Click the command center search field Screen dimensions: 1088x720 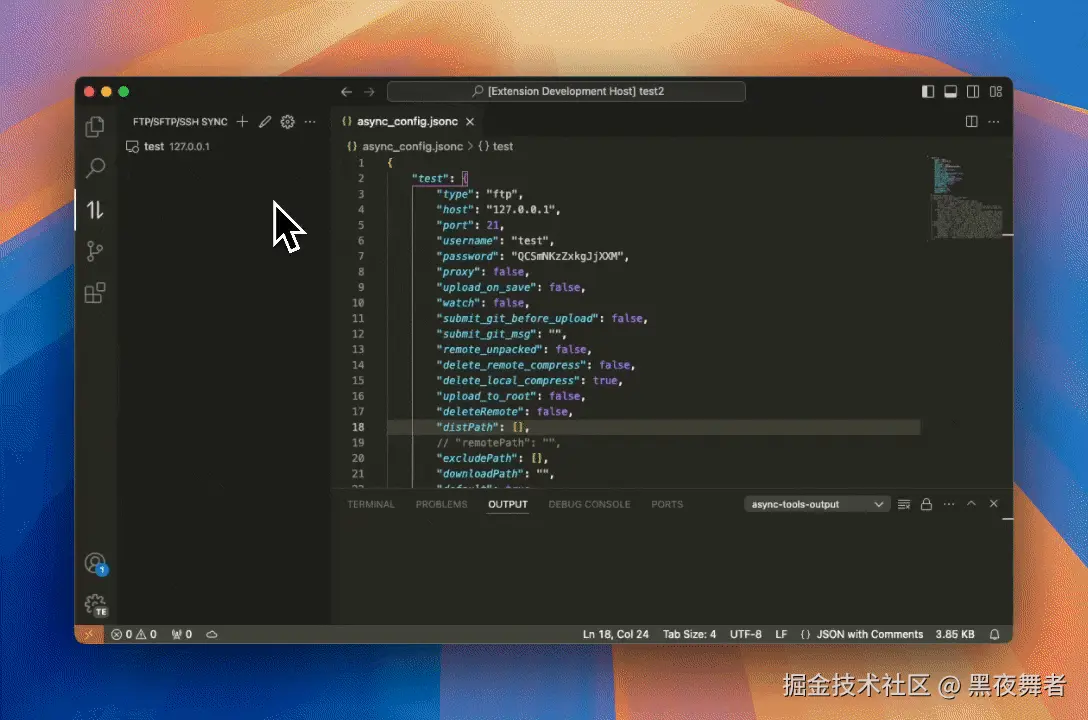pyautogui.click(x=566, y=92)
